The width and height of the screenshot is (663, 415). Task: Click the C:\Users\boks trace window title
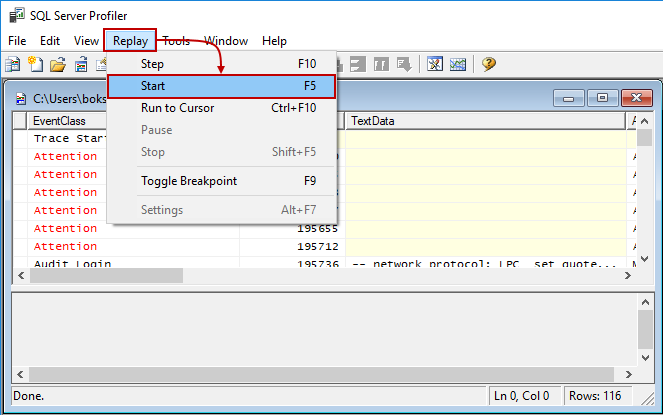tap(70, 99)
